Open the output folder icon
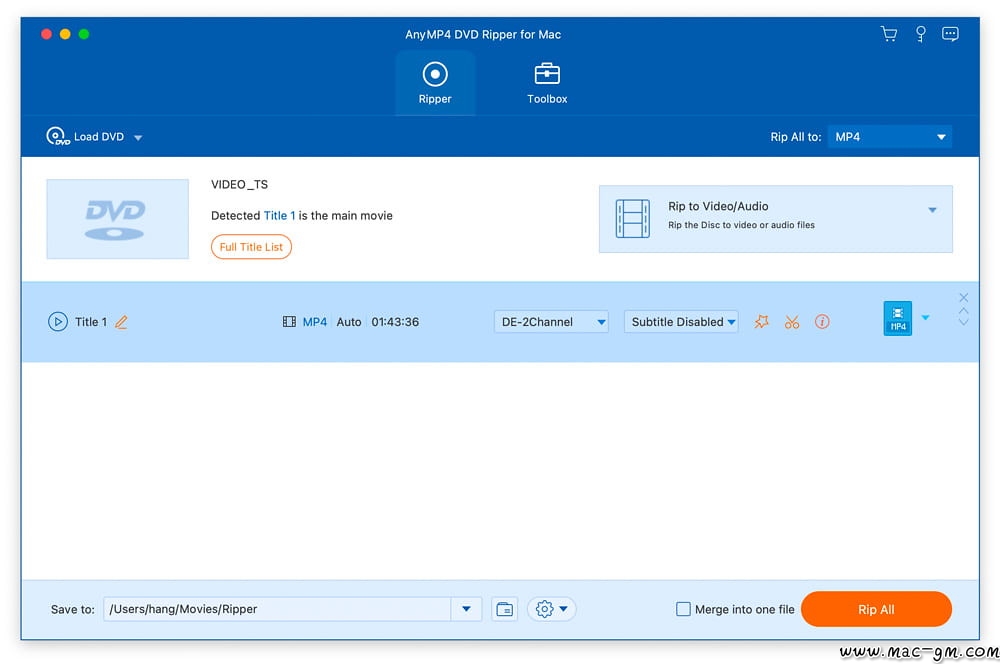The height and width of the screenshot is (664, 1000). point(504,609)
